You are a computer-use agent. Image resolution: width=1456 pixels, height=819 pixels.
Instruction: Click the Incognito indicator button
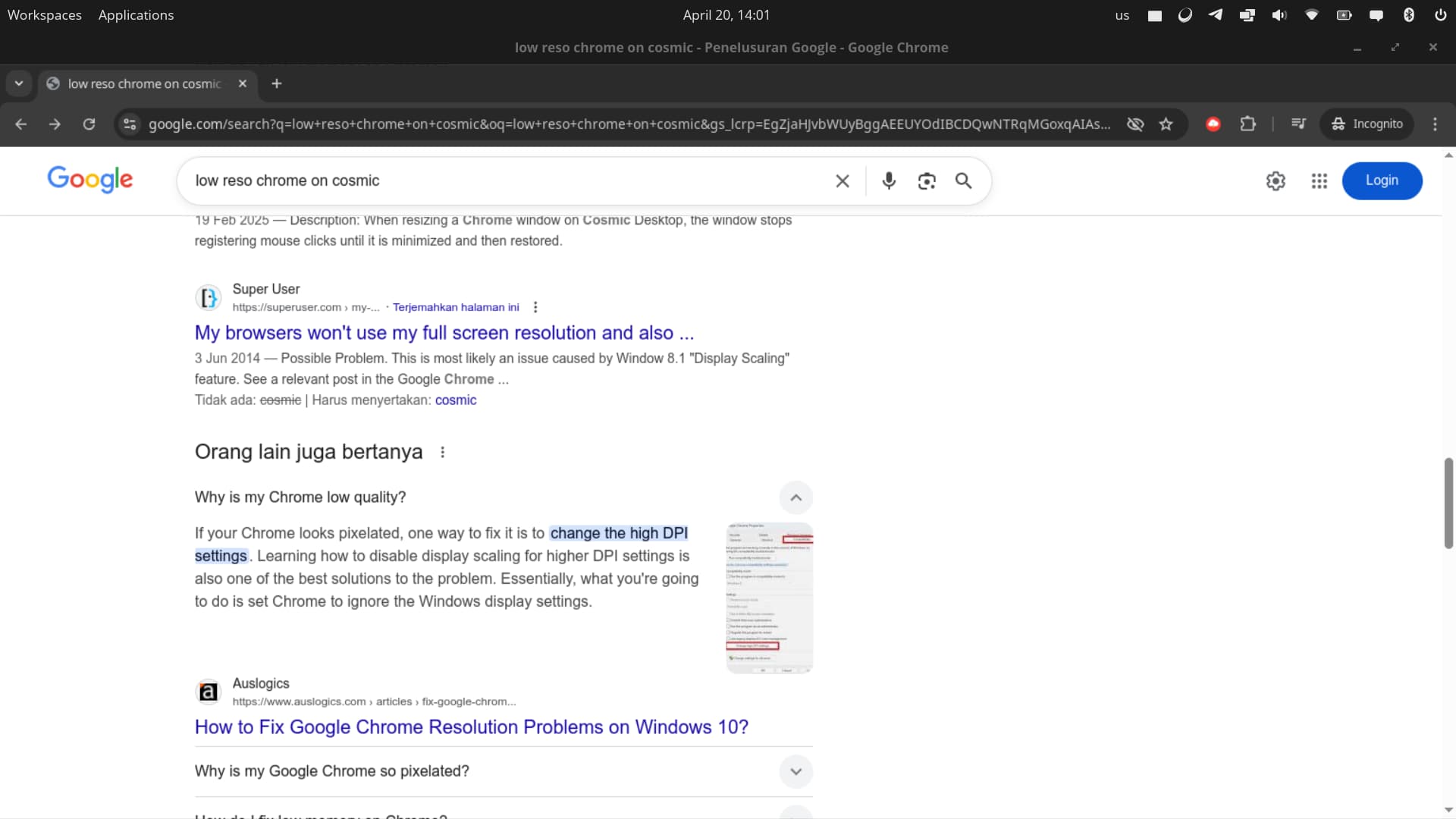click(x=1367, y=124)
